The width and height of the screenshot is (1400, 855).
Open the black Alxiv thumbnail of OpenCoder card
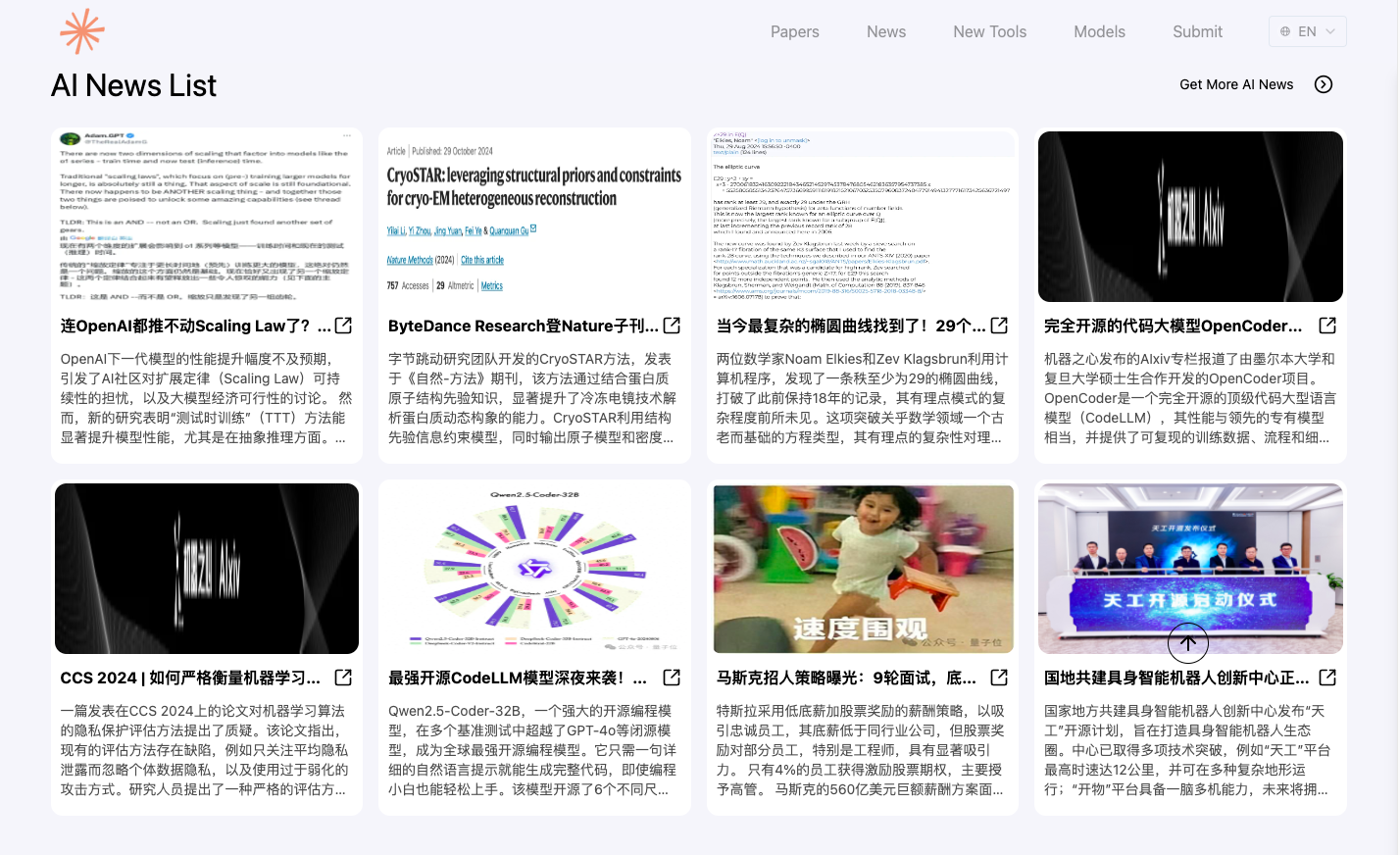(x=1190, y=217)
